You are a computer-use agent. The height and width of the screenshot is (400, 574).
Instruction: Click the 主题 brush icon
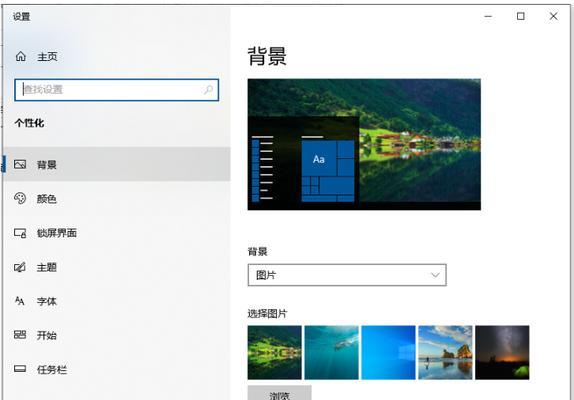pyautogui.click(x=20, y=267)
